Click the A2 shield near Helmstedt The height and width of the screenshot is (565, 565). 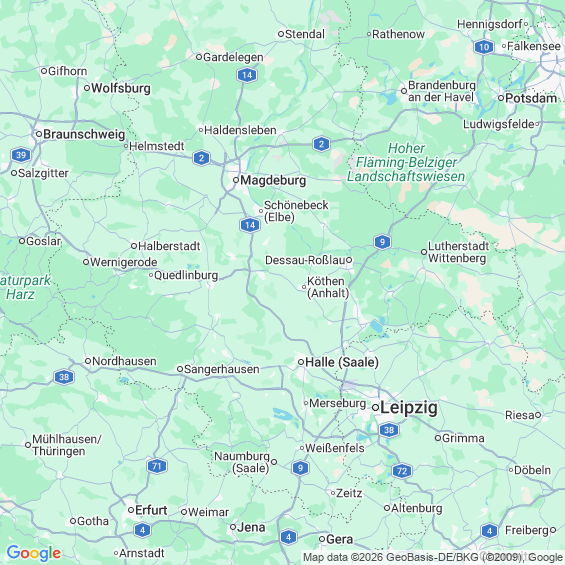(x=201, y=158)
